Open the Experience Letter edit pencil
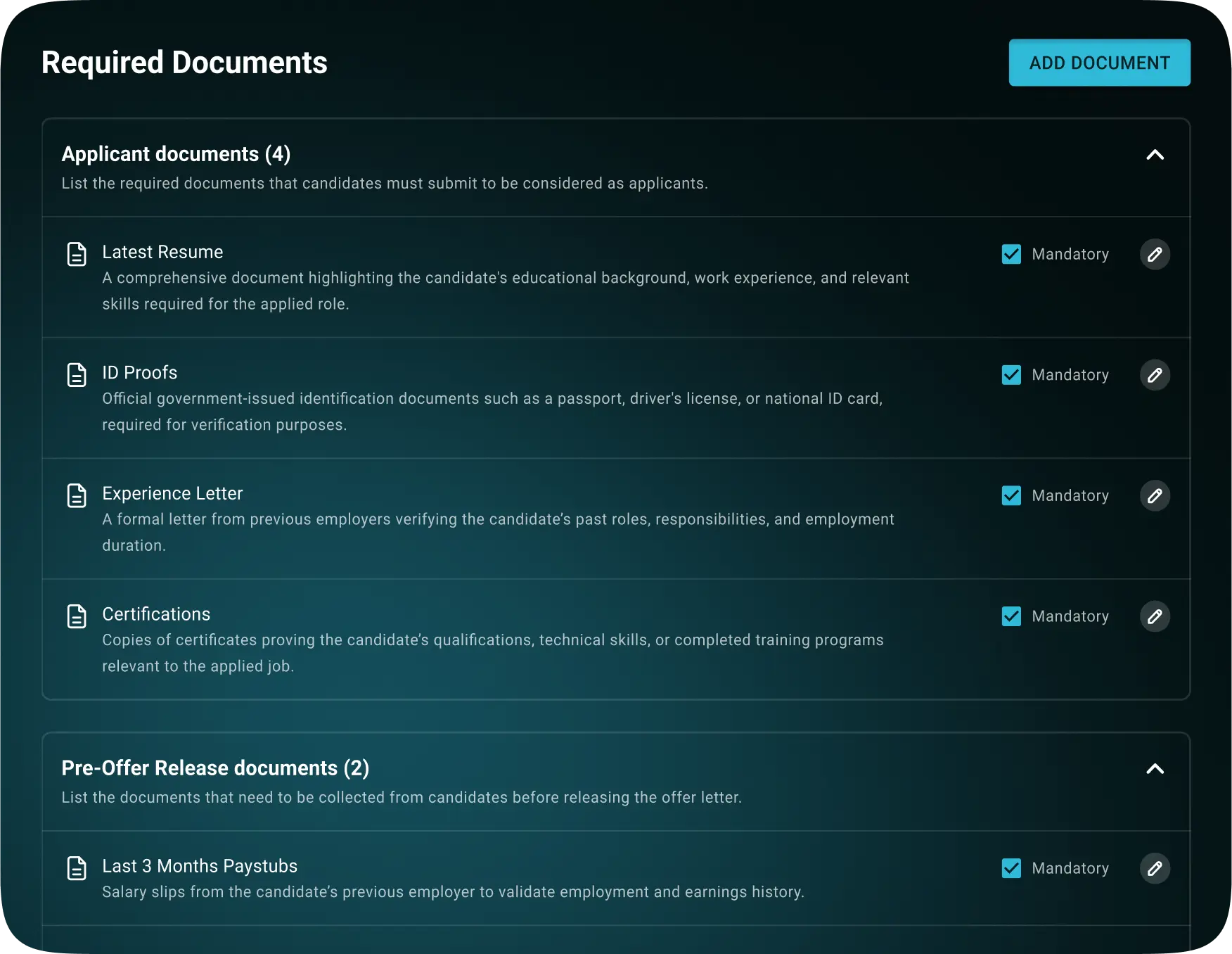Image resolution: width=1232 pixels, height=954 pixels. click(x=1155, y=495)
